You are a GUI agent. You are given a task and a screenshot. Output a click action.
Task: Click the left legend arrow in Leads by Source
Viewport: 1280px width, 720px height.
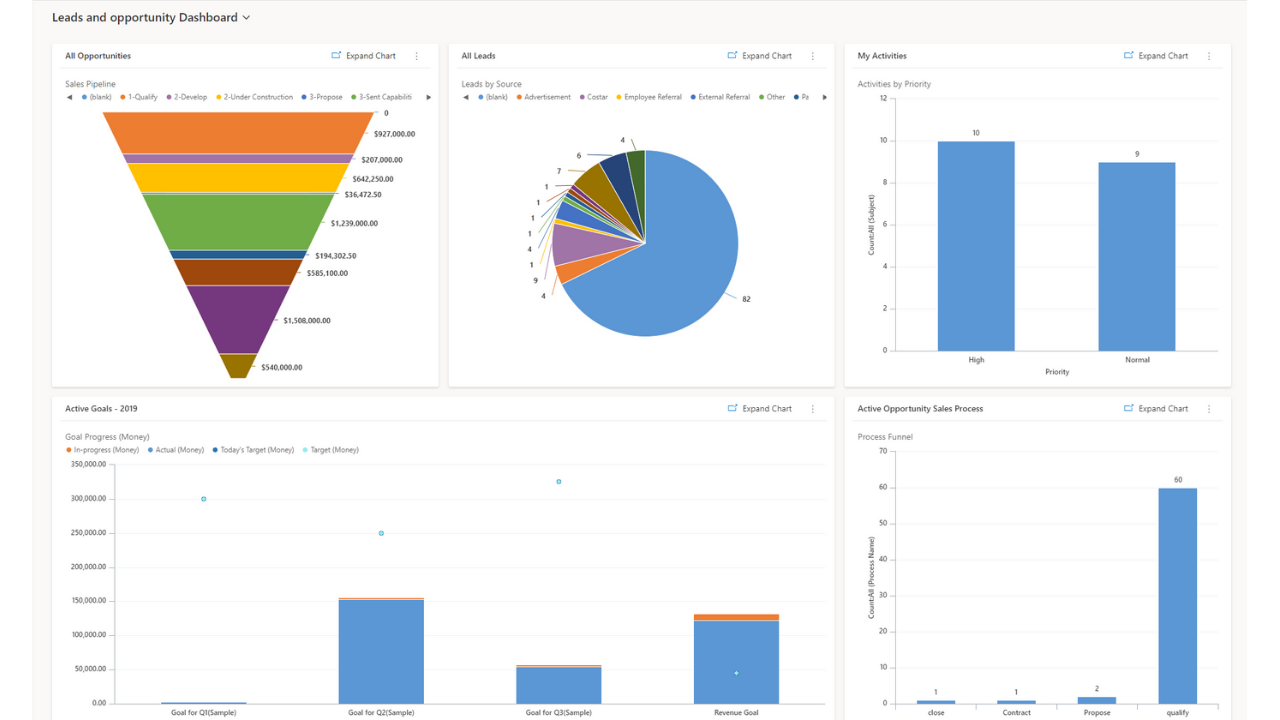tap(466, 97)
